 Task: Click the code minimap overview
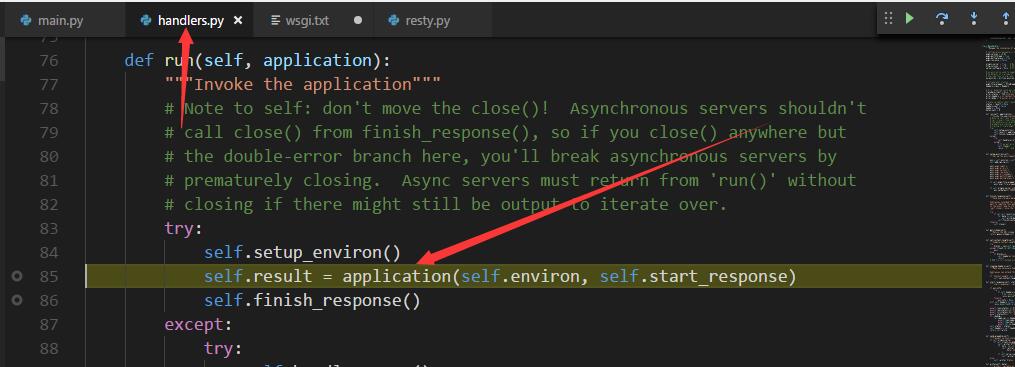[998, 201]
